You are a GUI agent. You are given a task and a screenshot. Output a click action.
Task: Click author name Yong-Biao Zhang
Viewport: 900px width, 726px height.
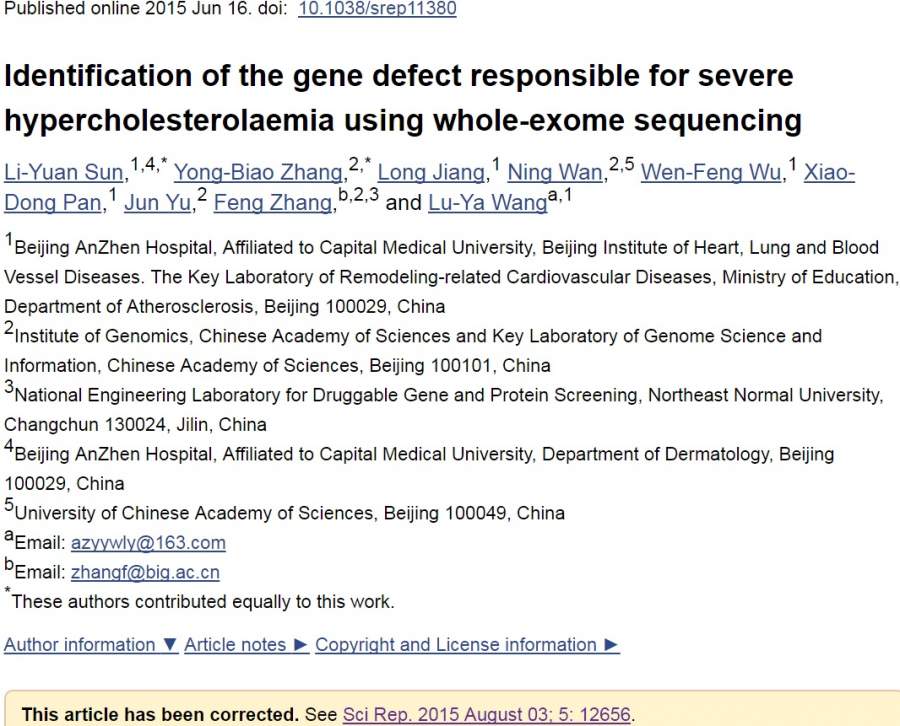pyautogui.click(x=258, y=173)
